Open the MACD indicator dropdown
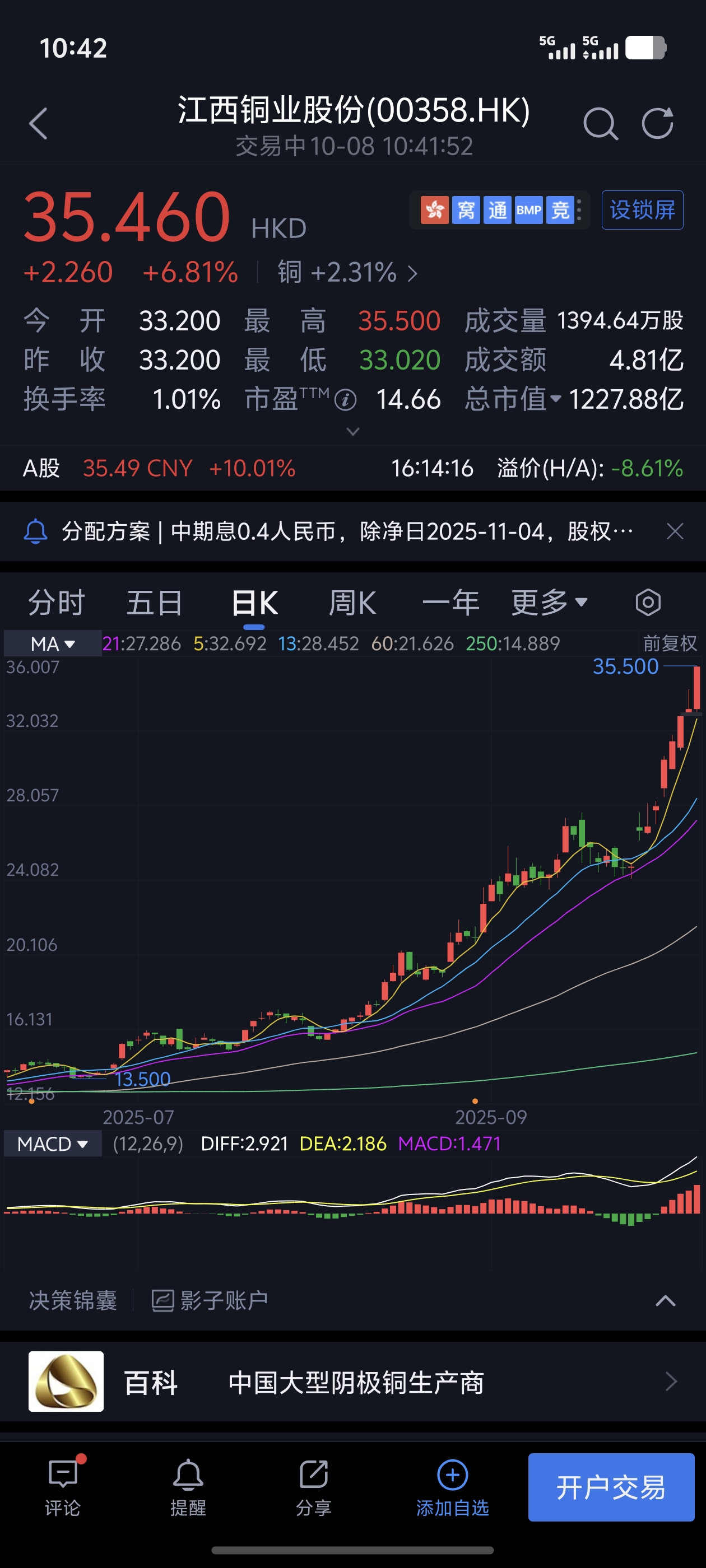Screen dimensions: 706x1568 pyautogui.click(x=53, y=1144)
